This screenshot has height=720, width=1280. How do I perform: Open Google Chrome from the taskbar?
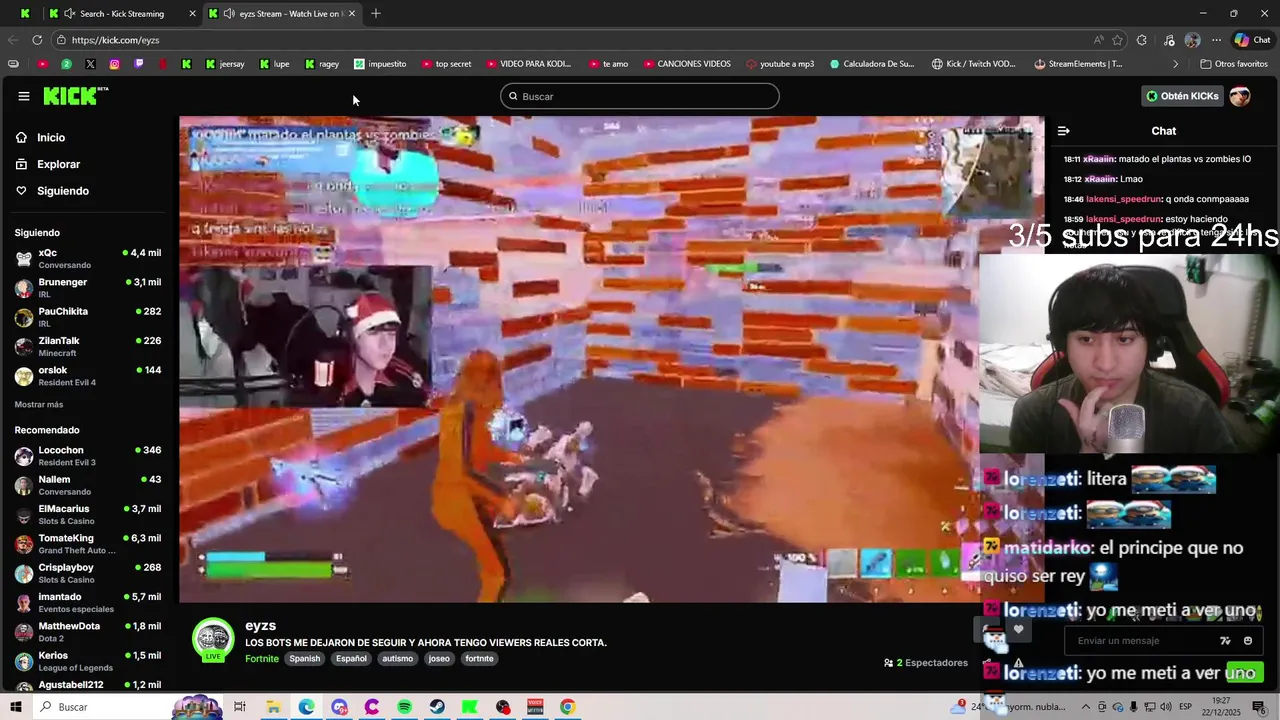click(x=567, y=707)
